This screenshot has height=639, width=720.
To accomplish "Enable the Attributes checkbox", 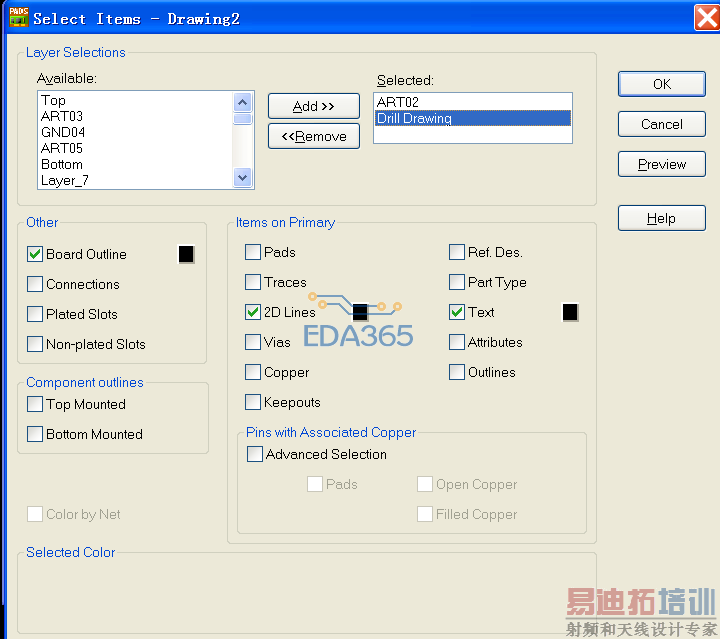I will tap(457, 342).
